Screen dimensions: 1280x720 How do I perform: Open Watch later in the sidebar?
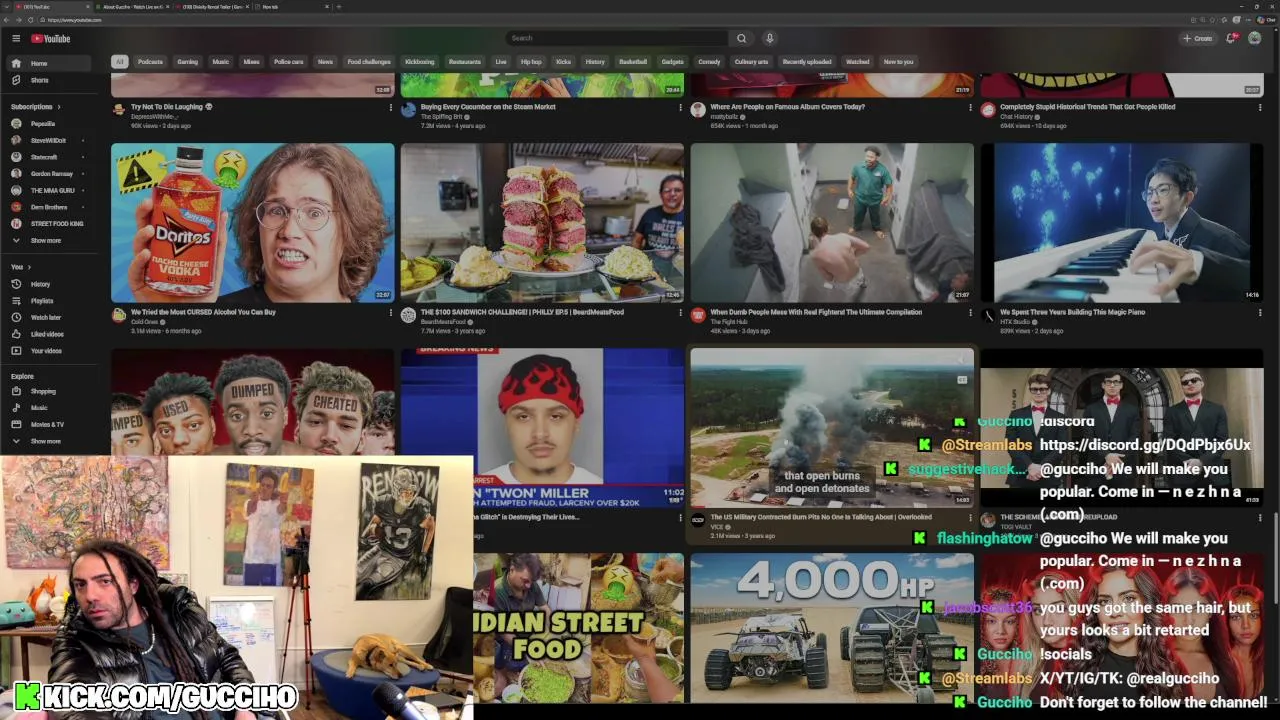tap(48, 317)
